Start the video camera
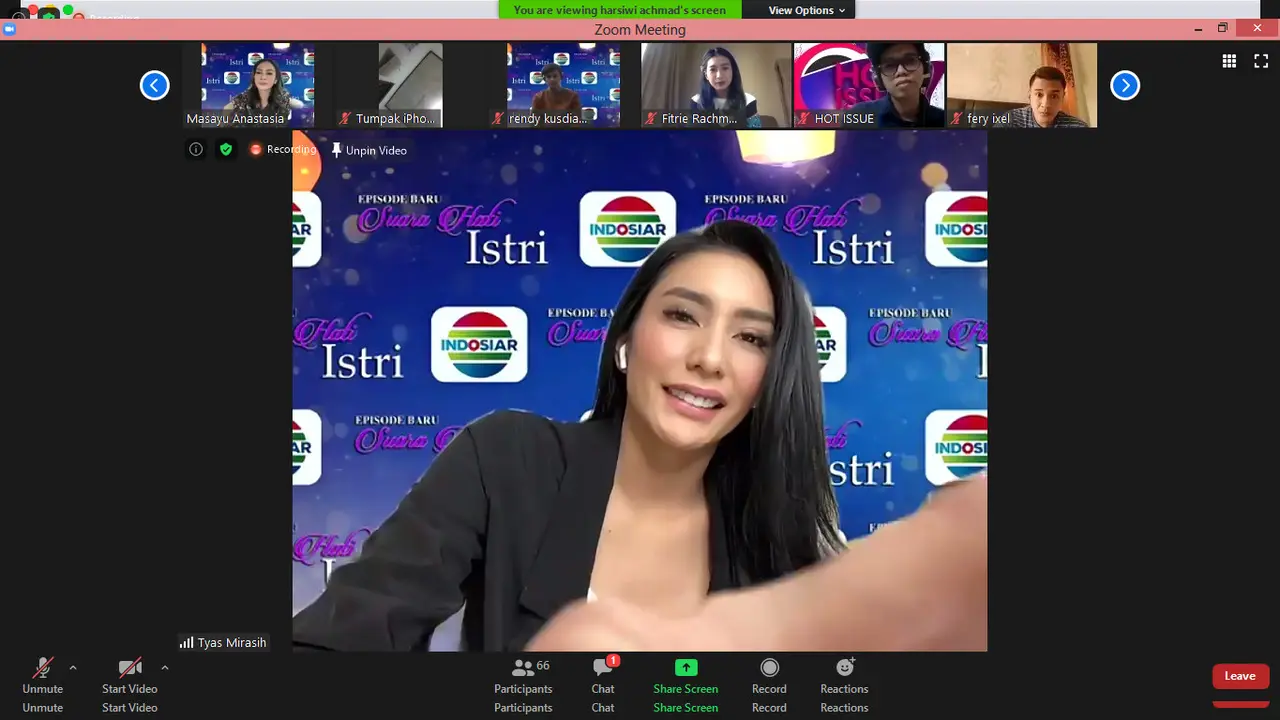This screenshot has height=720, width=1280. (129, 676)
